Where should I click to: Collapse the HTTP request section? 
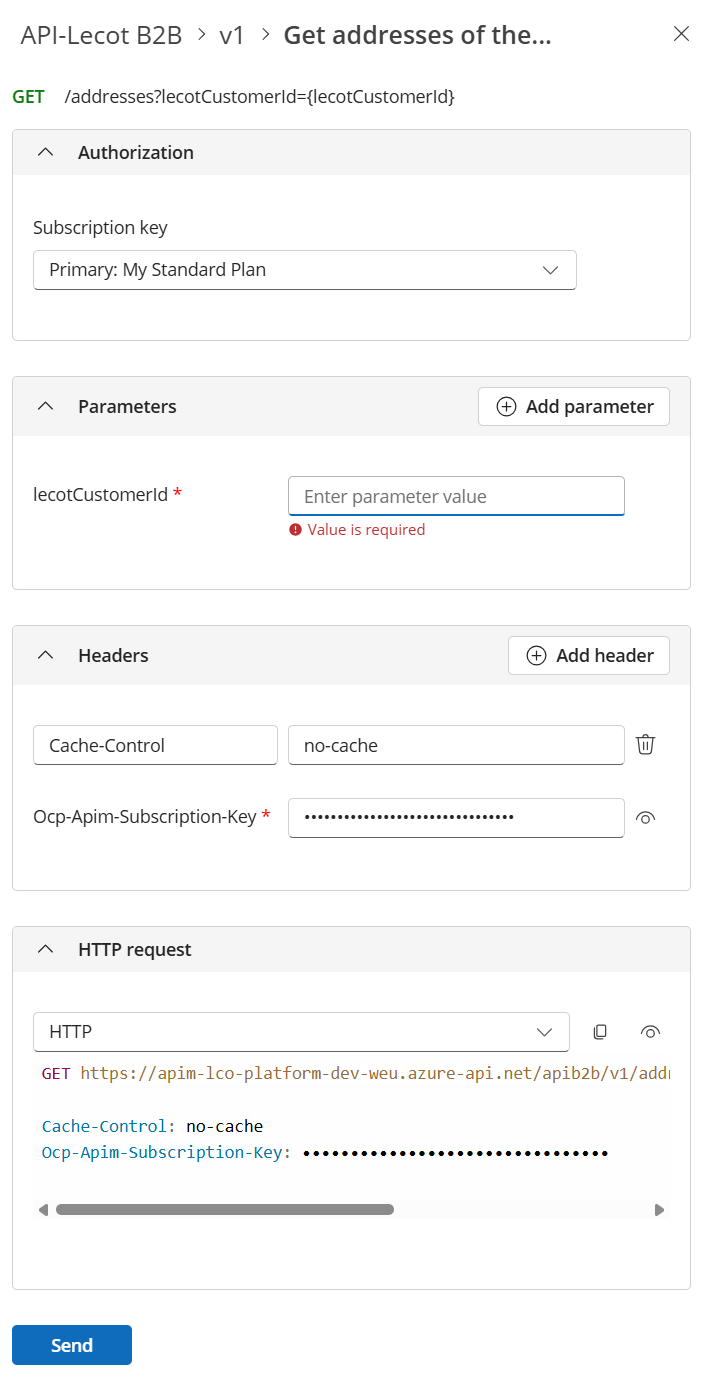tap(45, 950)
